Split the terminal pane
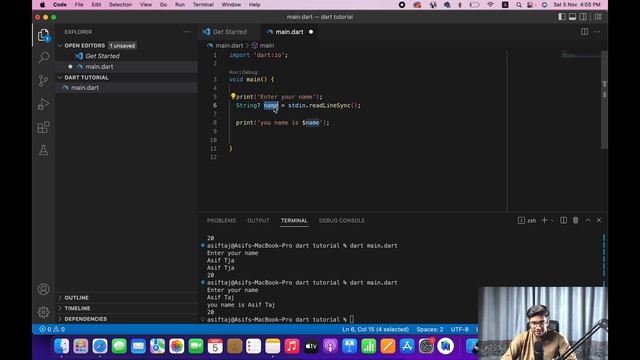The height and width of the screenshot is (360, 640). click(x=563, y=220)
